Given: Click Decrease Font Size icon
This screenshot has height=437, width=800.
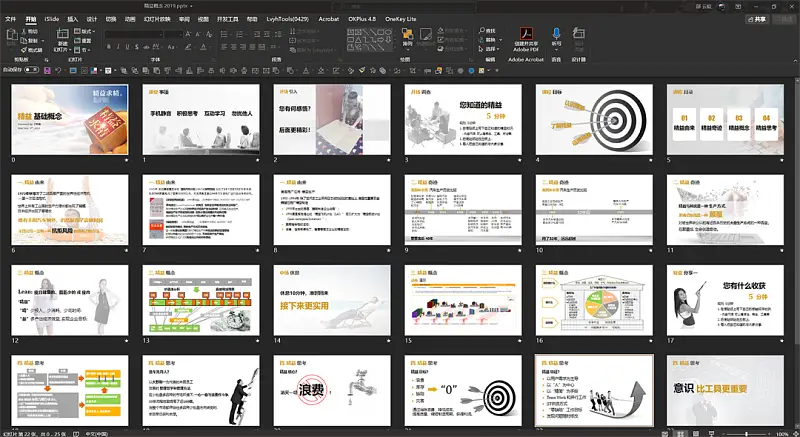Looking at the screenshot, I should [198, 34].
